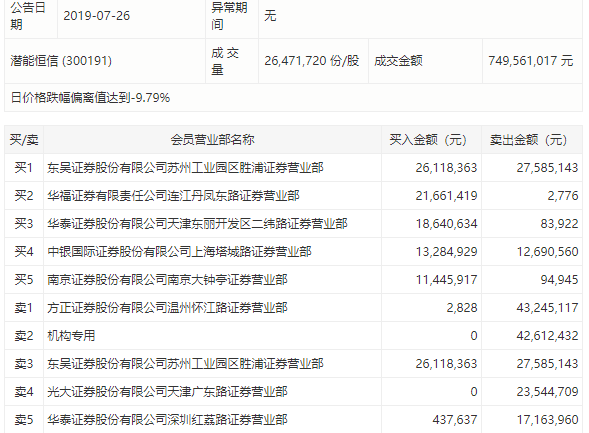Select the 无 value beside 异常期间

[270, 16]
